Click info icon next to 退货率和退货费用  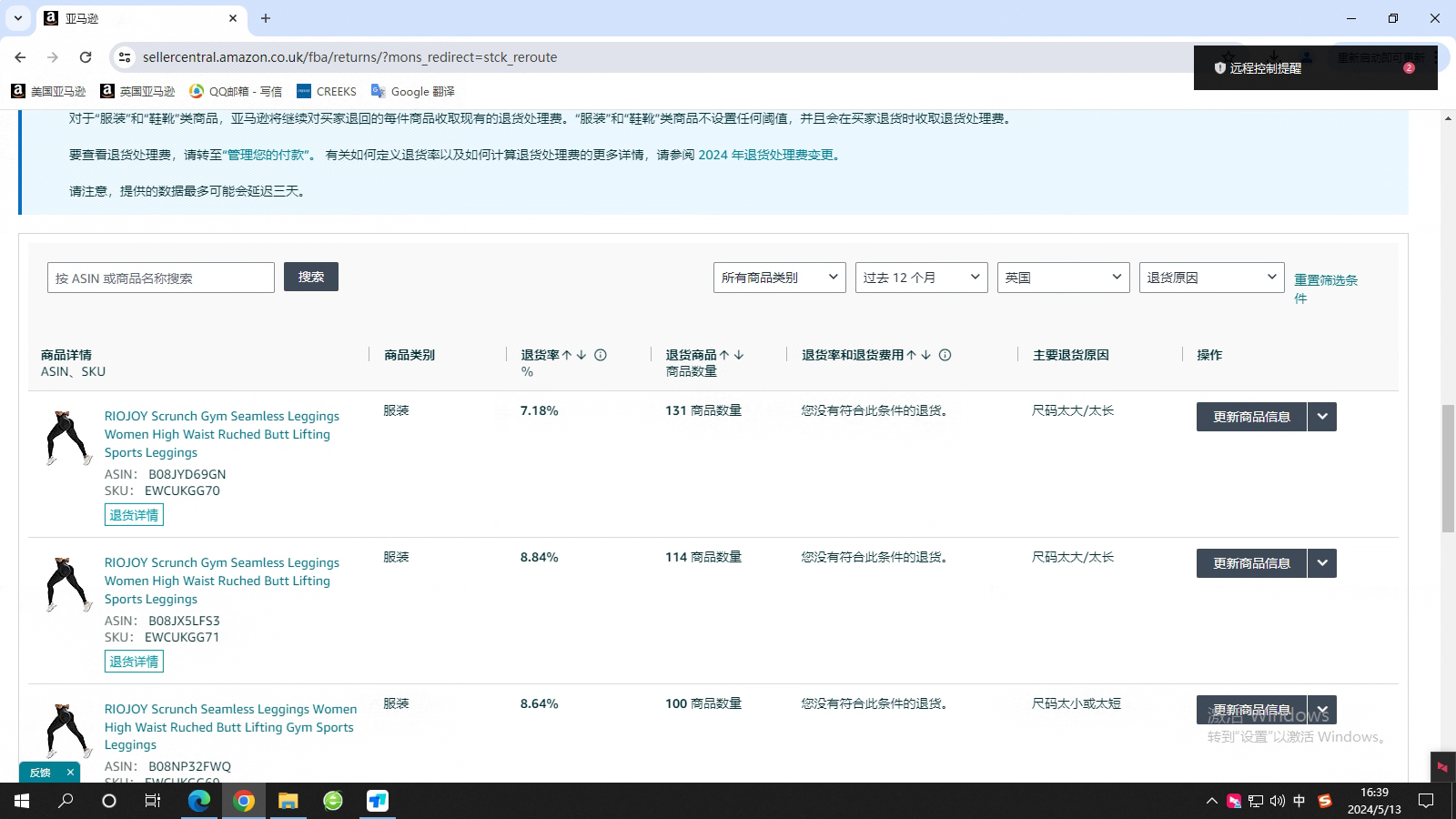(x=945, y=355)
